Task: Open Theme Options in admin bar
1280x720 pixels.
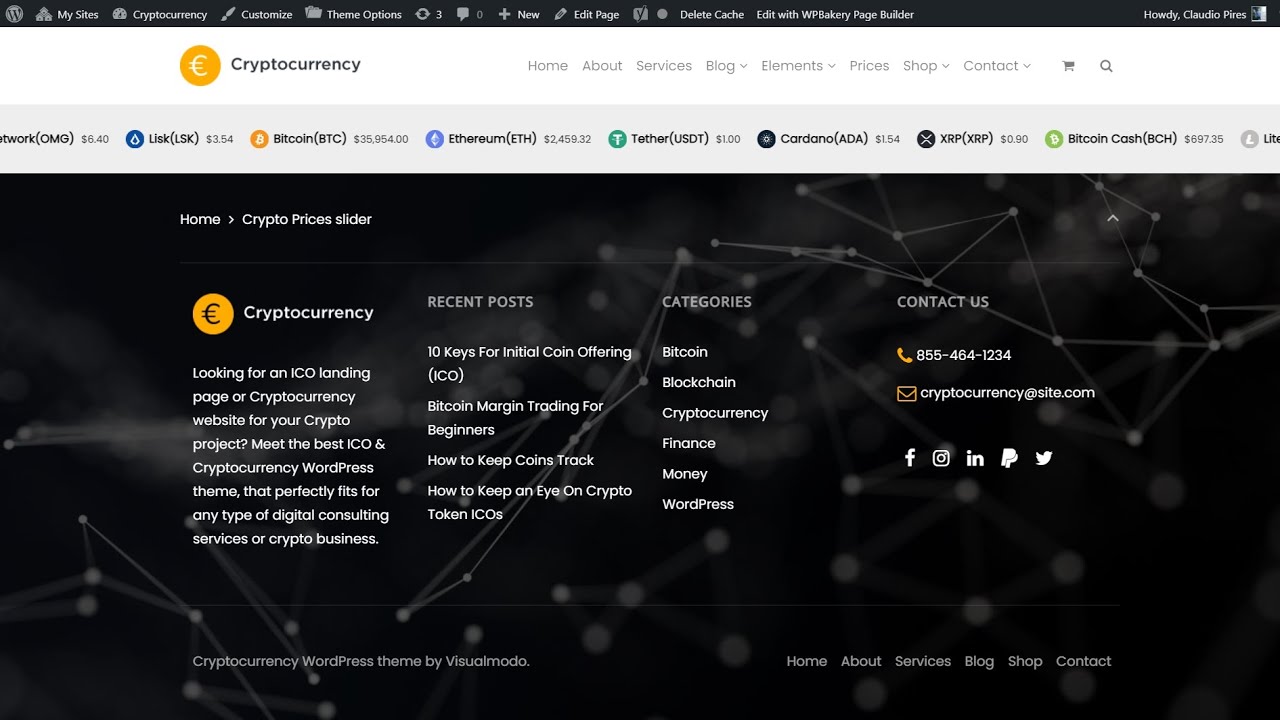Action: 354,14
